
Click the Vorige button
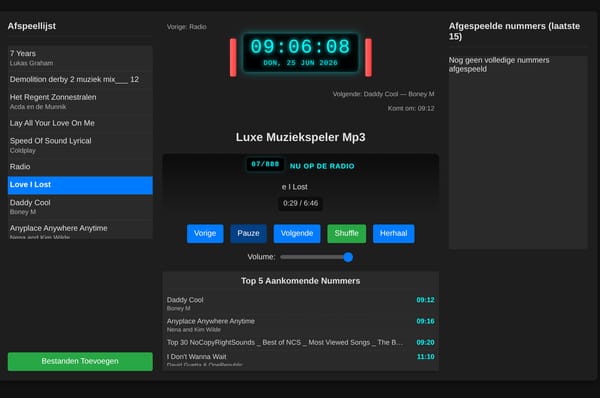(x=205, y=233)
